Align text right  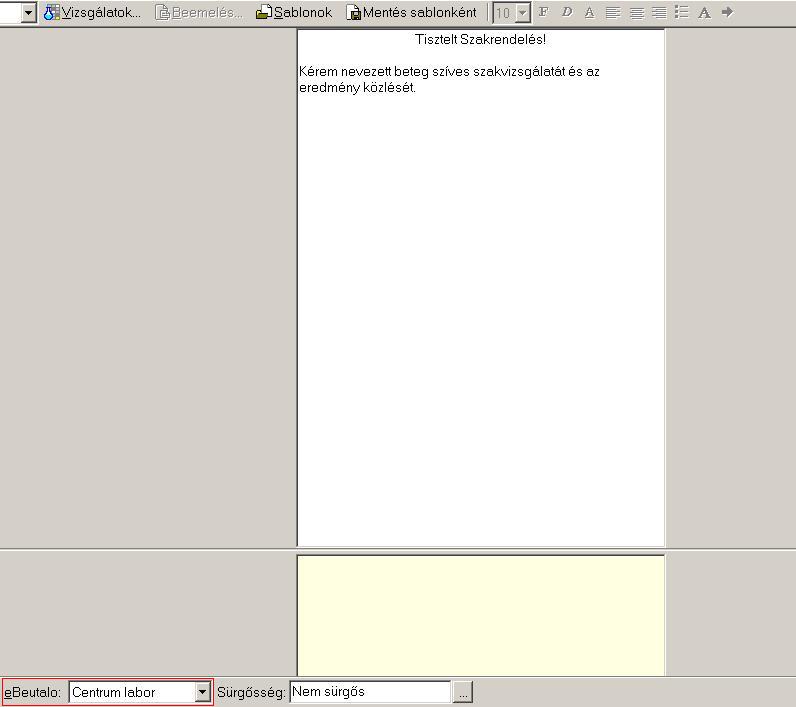[x=659, y=12]
